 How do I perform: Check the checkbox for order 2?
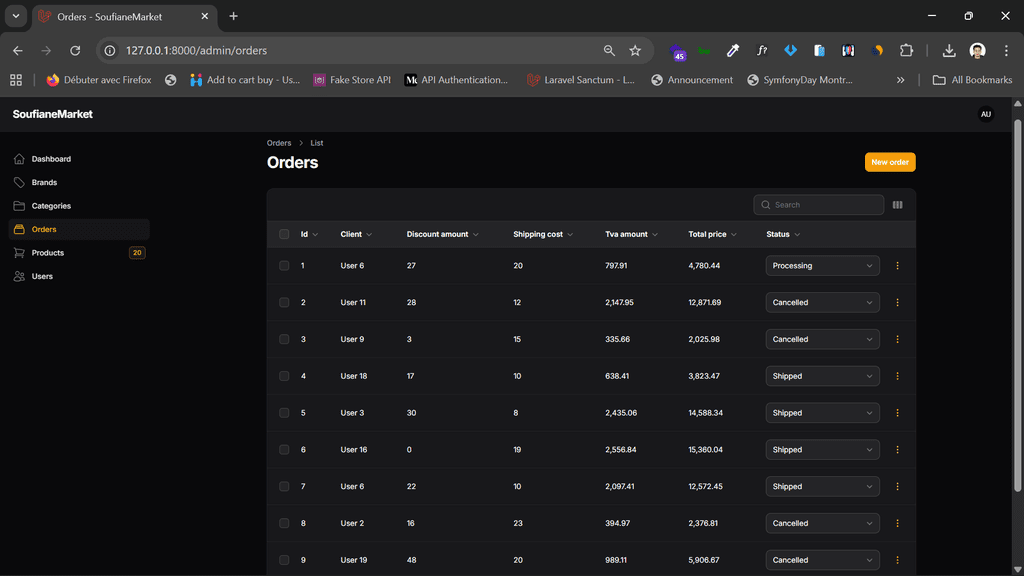(284, 303)
